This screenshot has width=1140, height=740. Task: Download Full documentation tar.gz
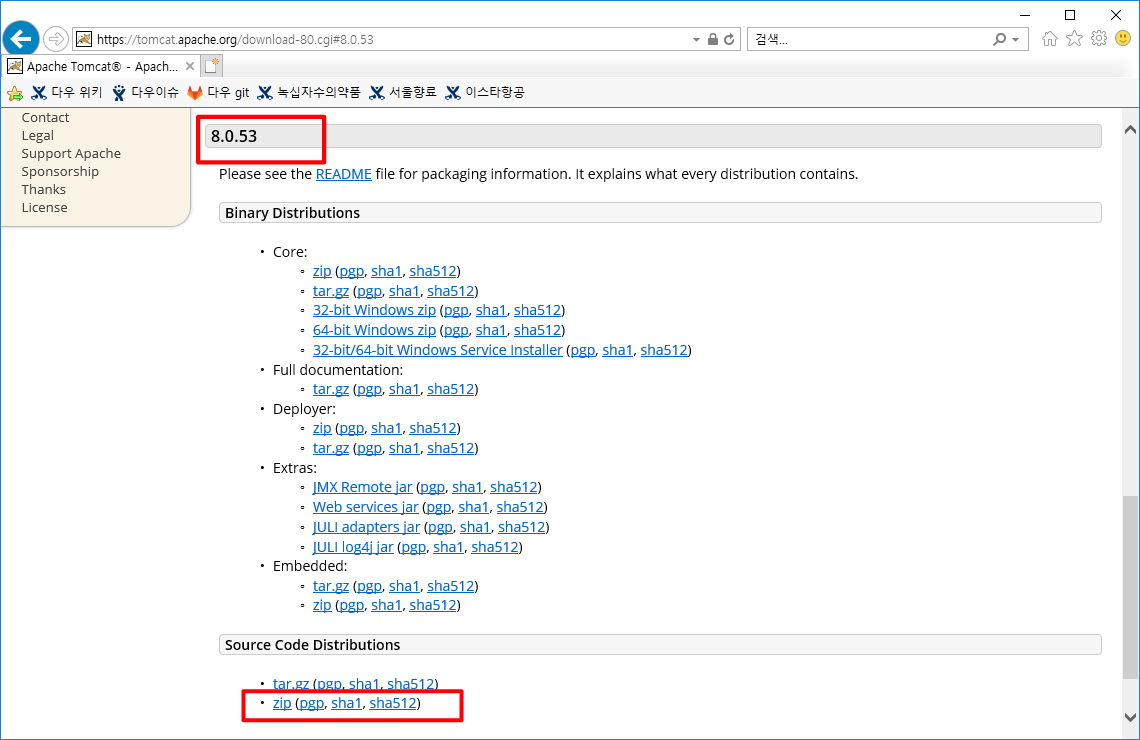(x=331, y=389)
